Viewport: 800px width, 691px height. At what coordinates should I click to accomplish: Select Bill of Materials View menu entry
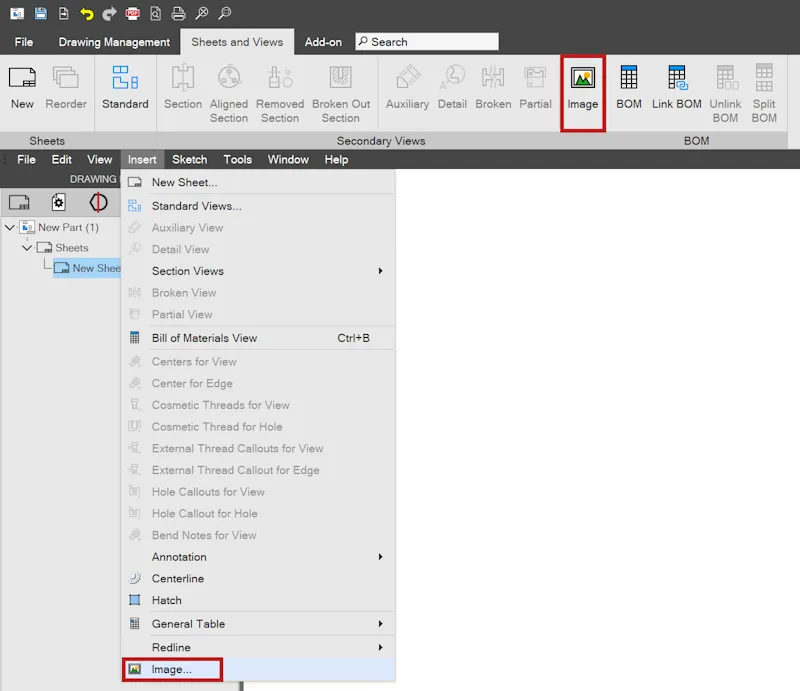point(258,338)
